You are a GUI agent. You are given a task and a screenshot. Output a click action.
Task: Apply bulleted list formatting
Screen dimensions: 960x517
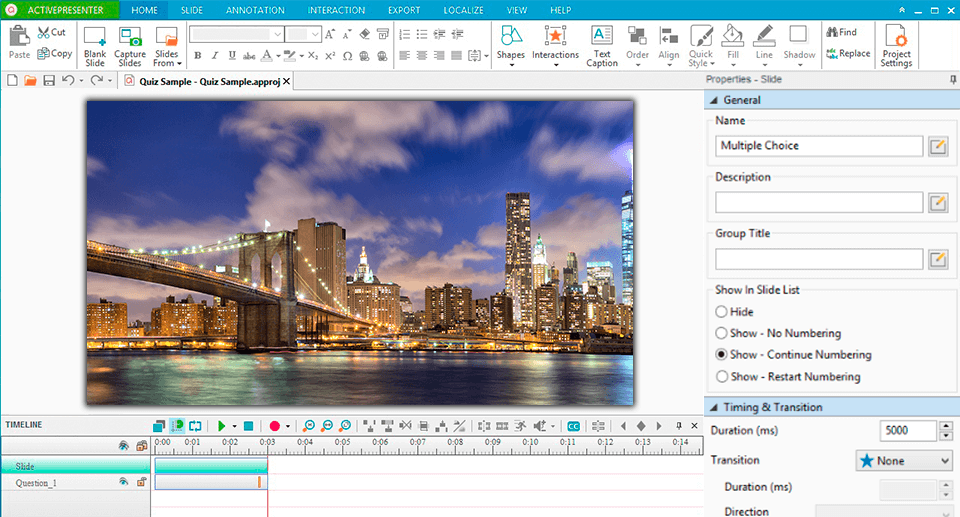(422, 34)
